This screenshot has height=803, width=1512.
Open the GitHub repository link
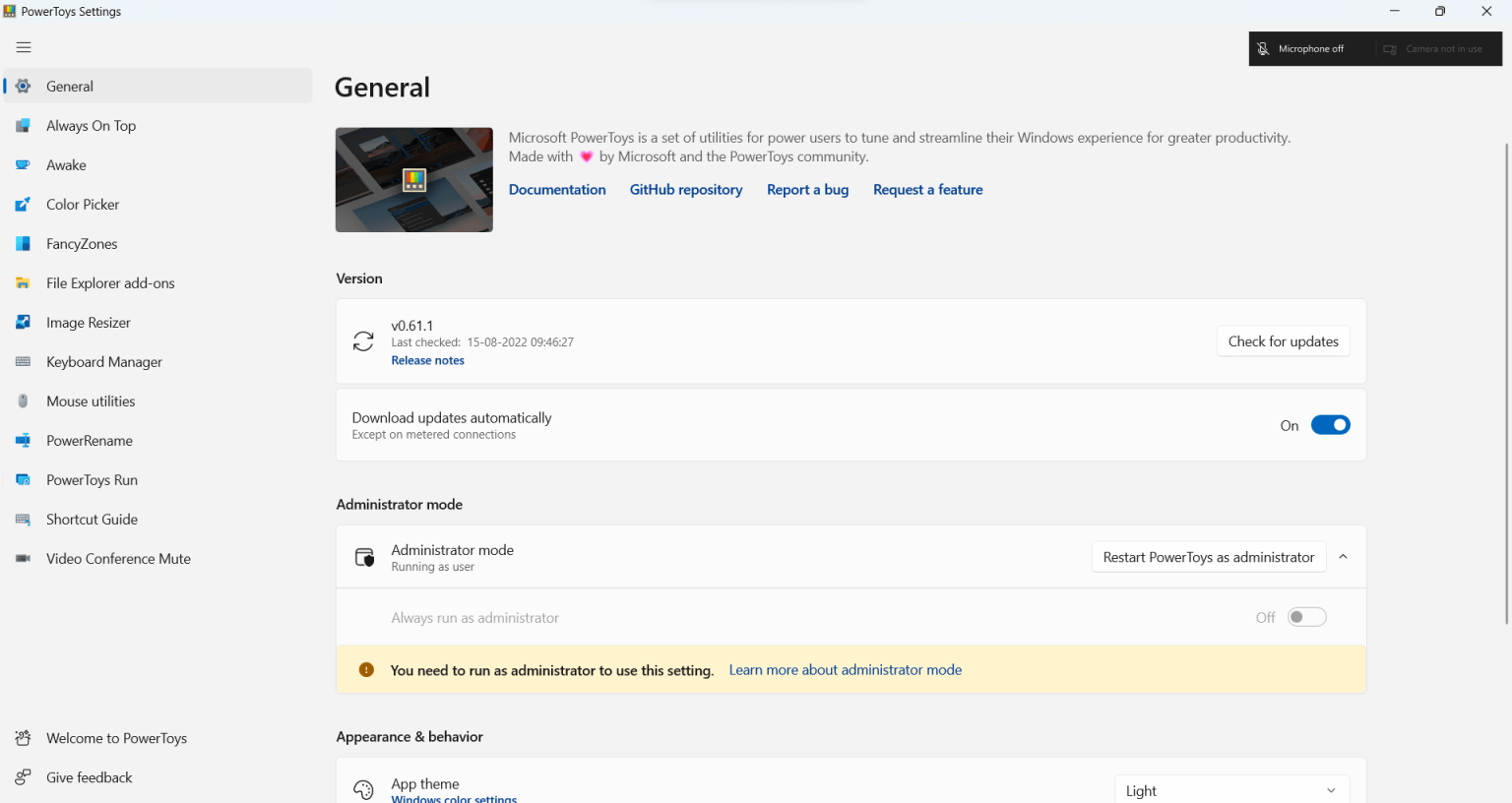(686, 190)
